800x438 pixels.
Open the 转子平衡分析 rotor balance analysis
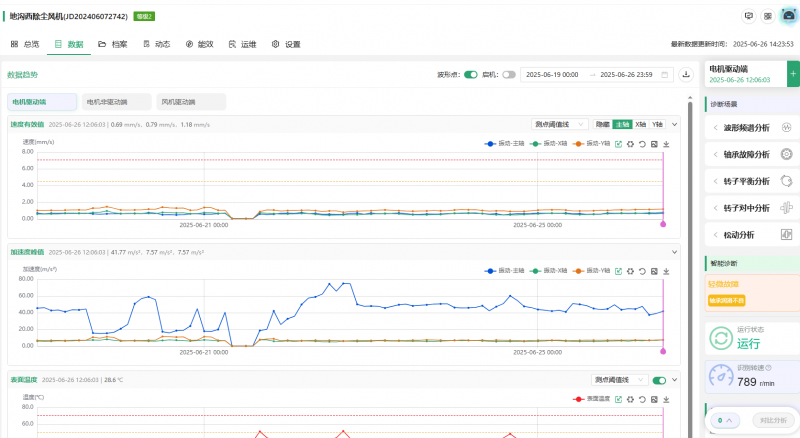coord(745,181)
